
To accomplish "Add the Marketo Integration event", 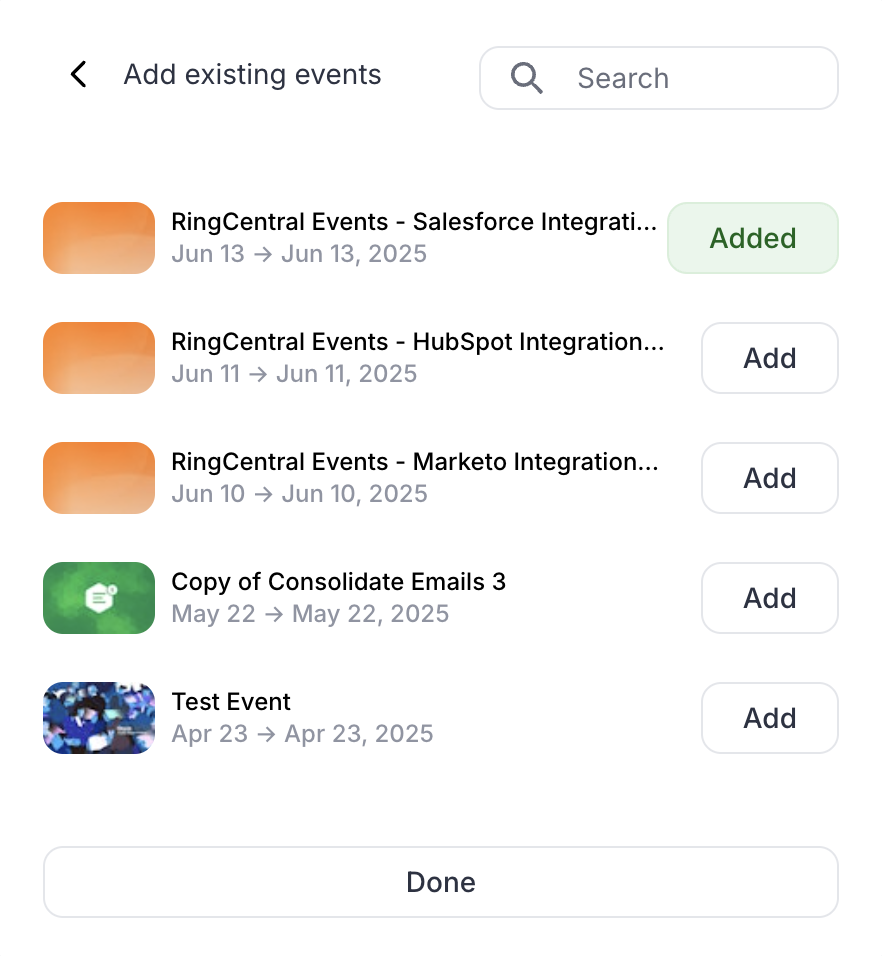I will click(770, 478).
